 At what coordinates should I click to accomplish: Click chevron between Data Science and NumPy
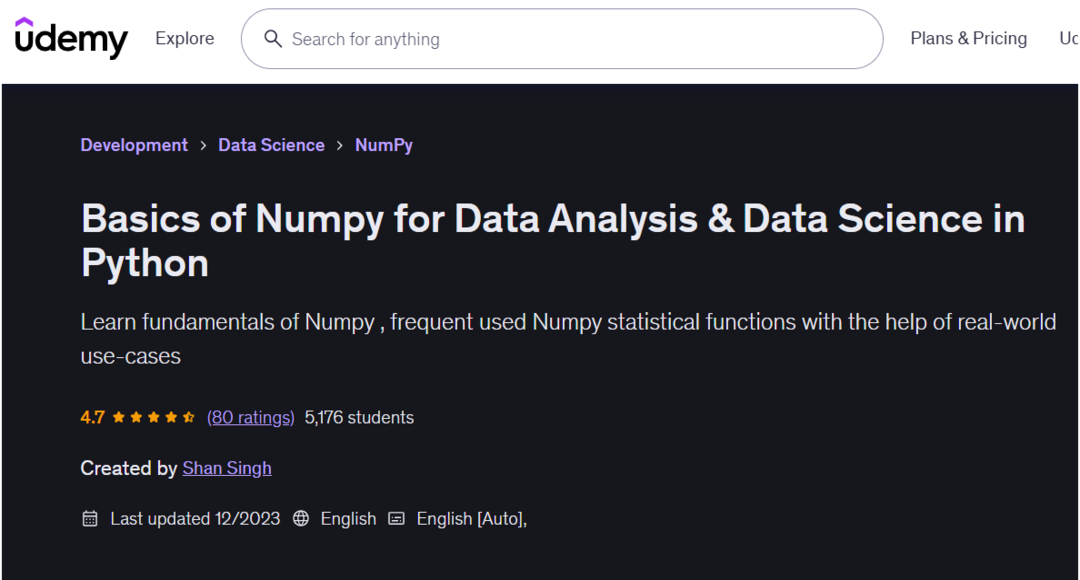(340, 146)
